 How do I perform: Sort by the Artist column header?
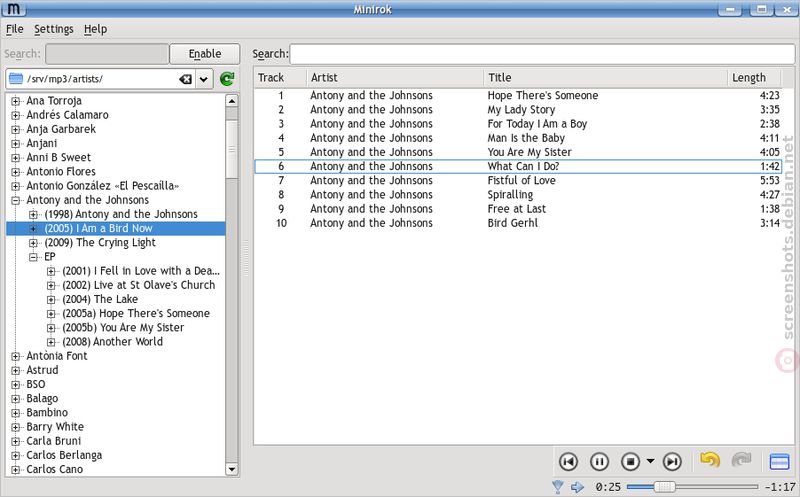pyautogui.click(x=395, y=78)
